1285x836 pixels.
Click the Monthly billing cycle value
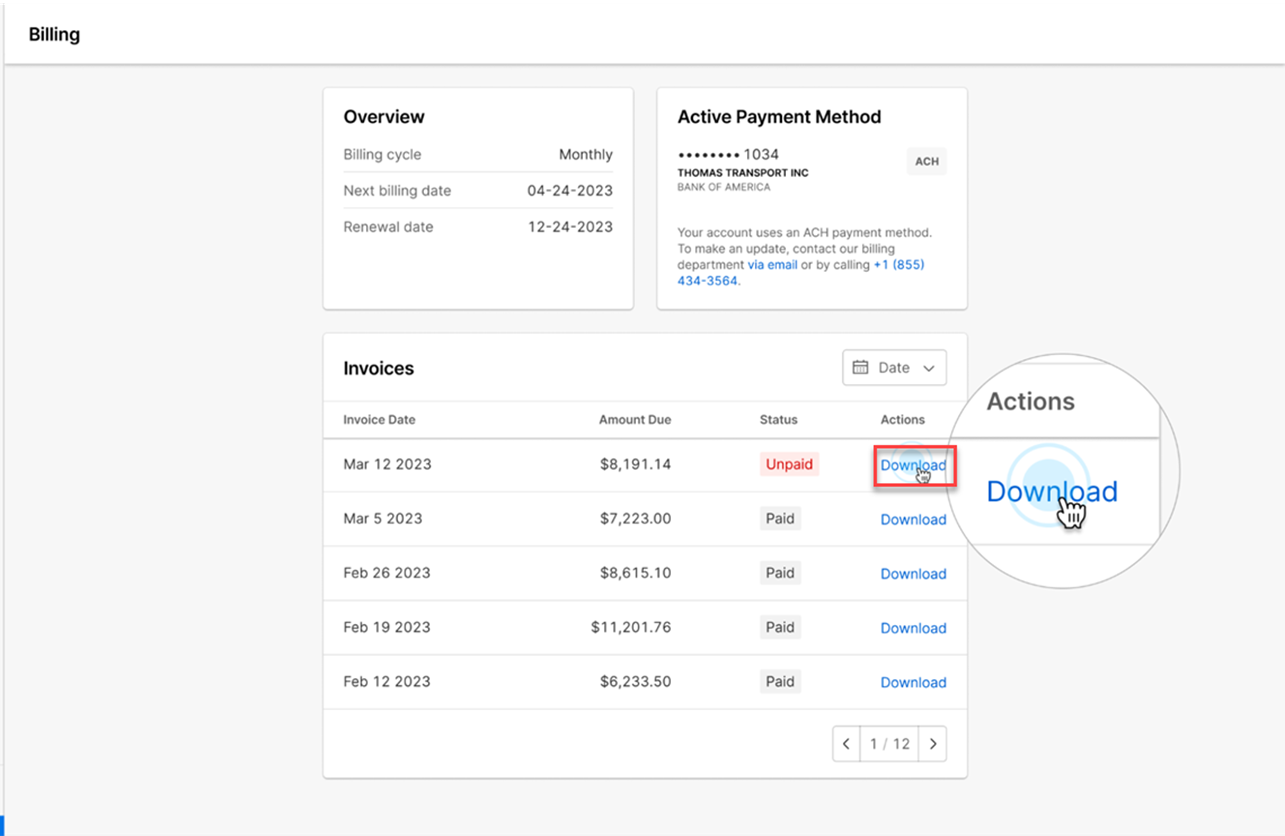[x=586, y=154]
